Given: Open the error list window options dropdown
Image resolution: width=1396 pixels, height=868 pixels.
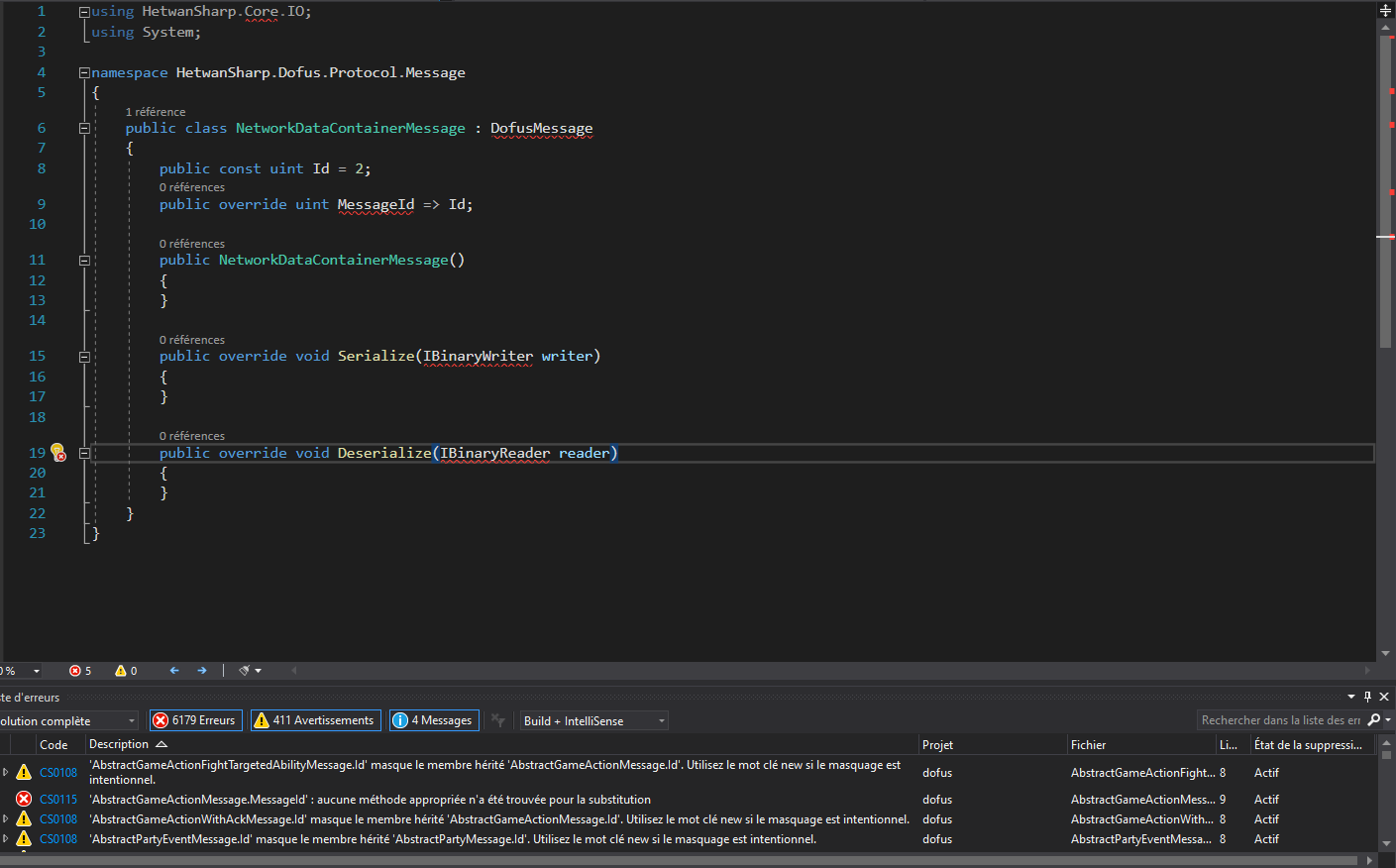Looking at the screenshot, I should click(1351, 697).
